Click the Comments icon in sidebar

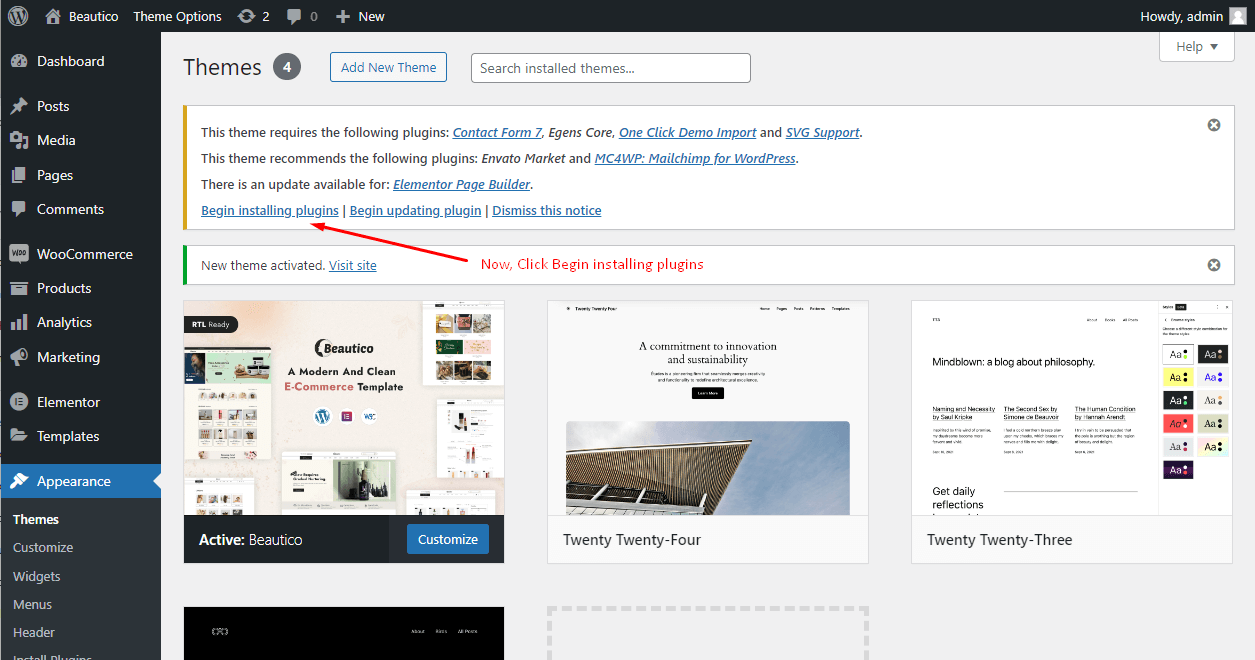(19, 209)
